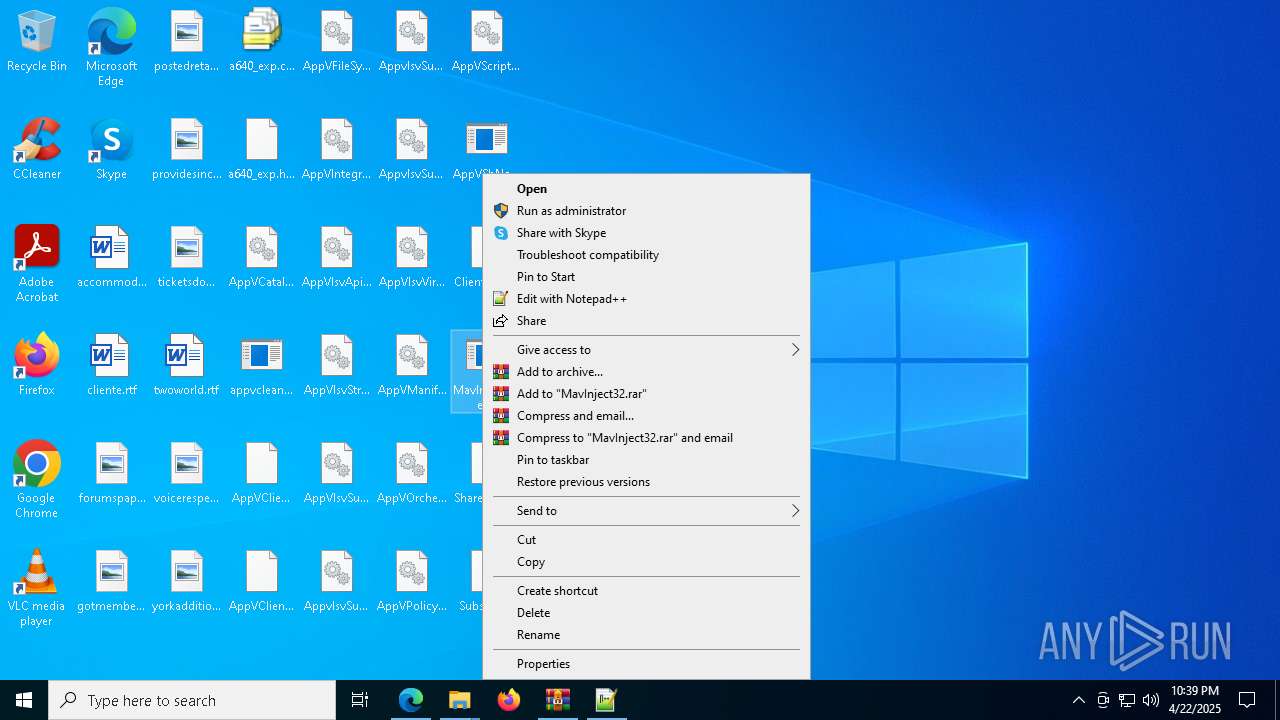This screenshot has width=1280, height=720.
Task: Open Notepad++ from the taskbar
Action: (606, 700)
